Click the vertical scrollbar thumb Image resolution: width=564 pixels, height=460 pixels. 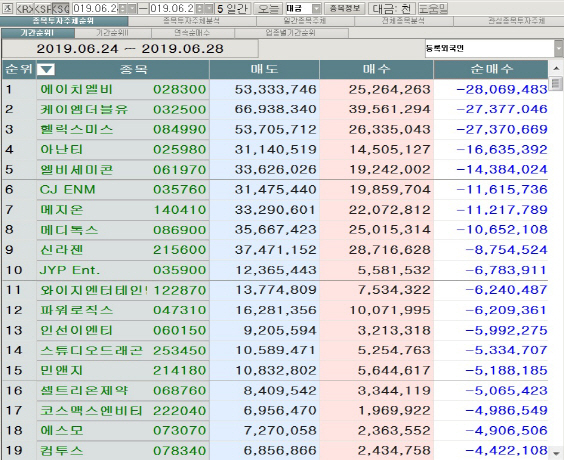[x=556, y=83]
